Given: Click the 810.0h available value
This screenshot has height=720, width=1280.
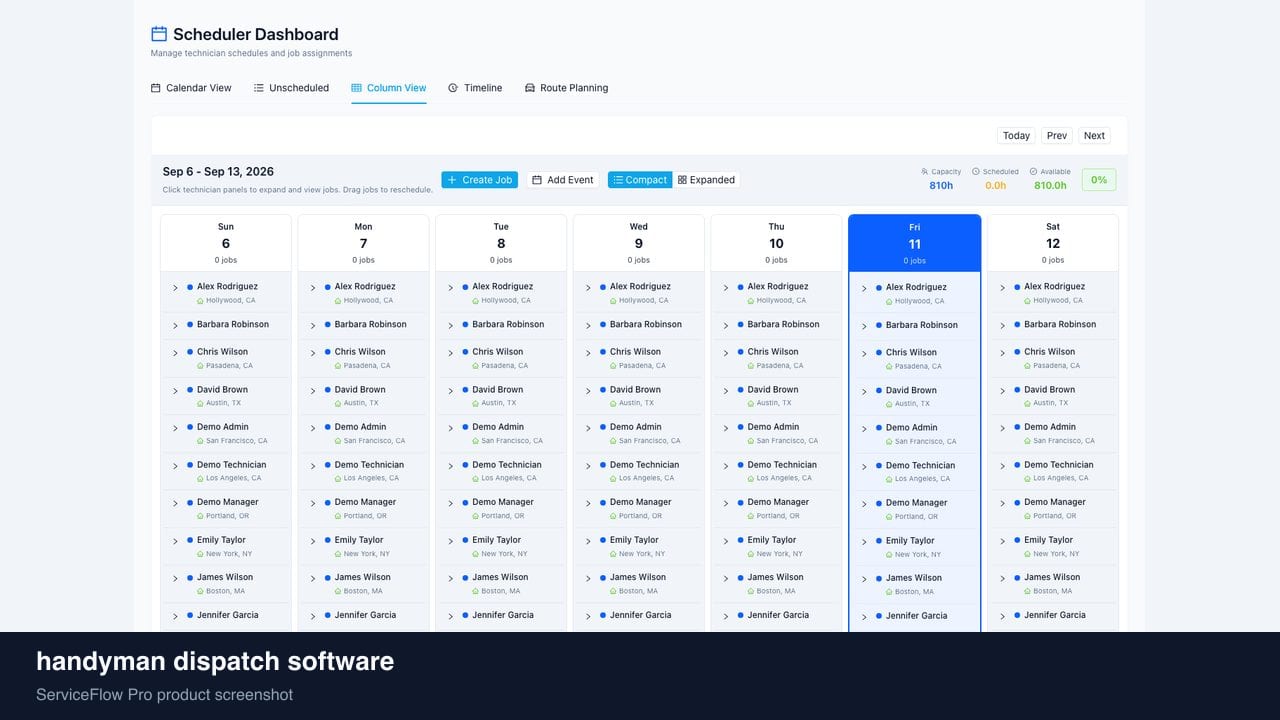Looking at the screenshot, I should point(1050,185).
